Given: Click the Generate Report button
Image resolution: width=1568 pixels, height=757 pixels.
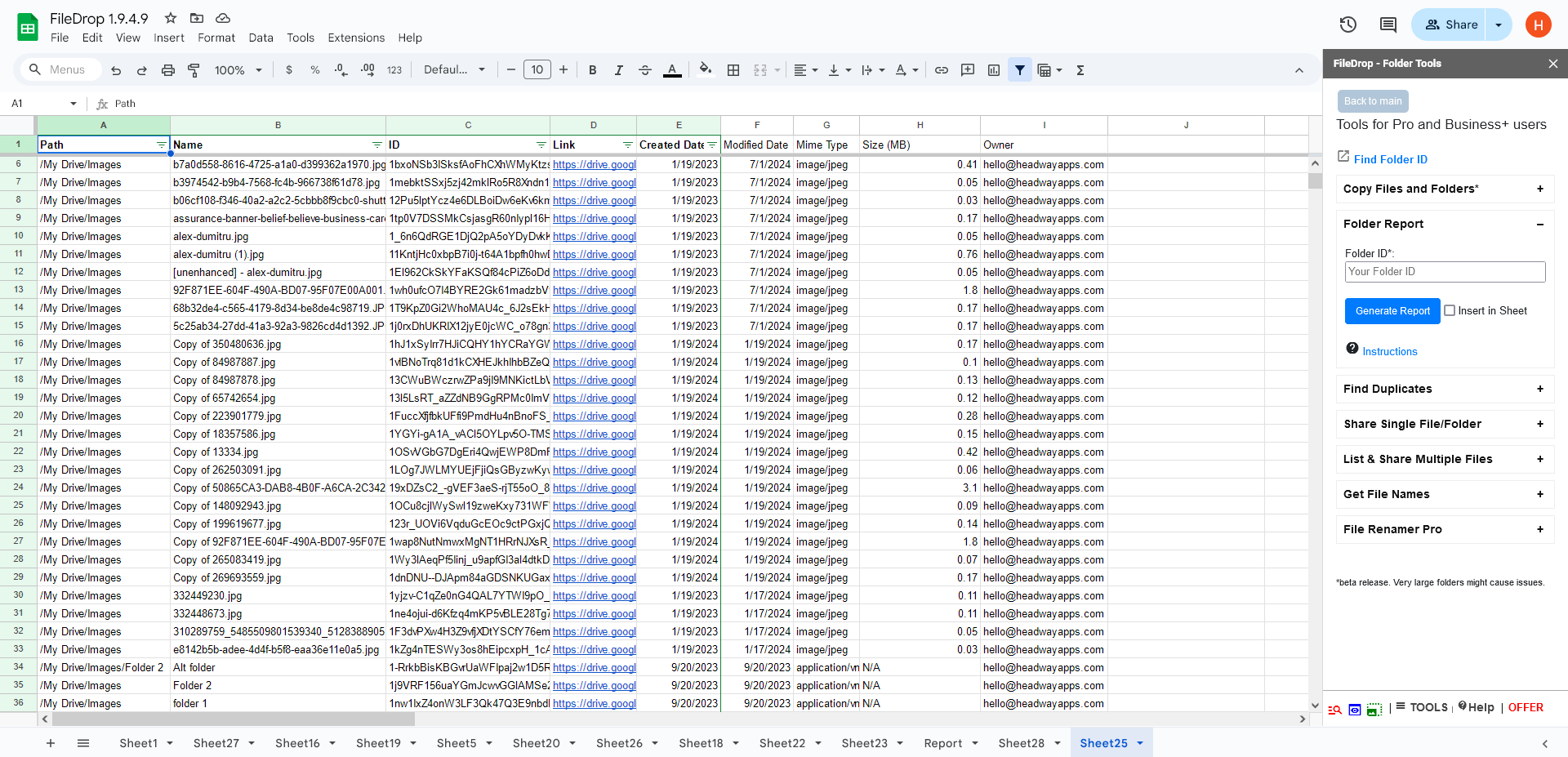Looking at the screenshot, I should [1392, 311].
